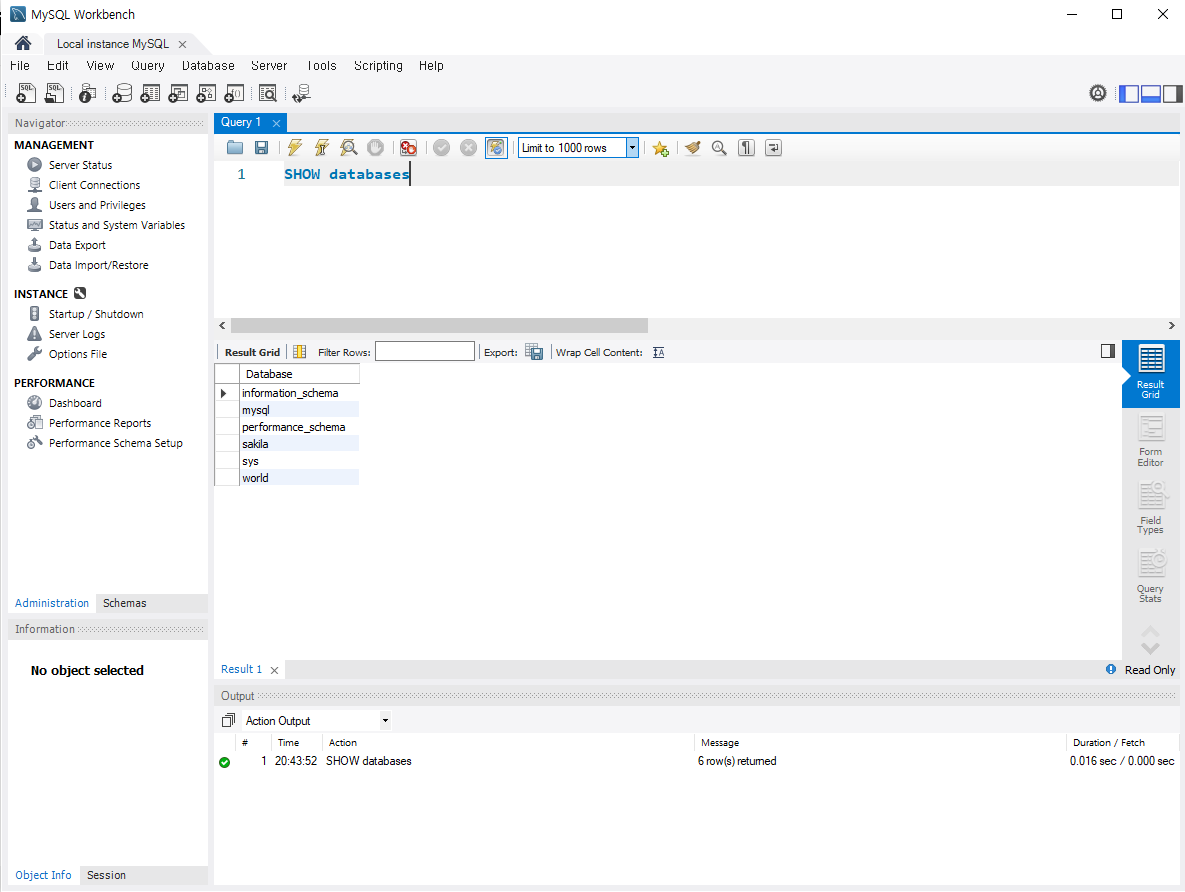Toggle right sidebar panel visibility
Viewport: 1185px width, 892px height.
[x=1173, y=94]
